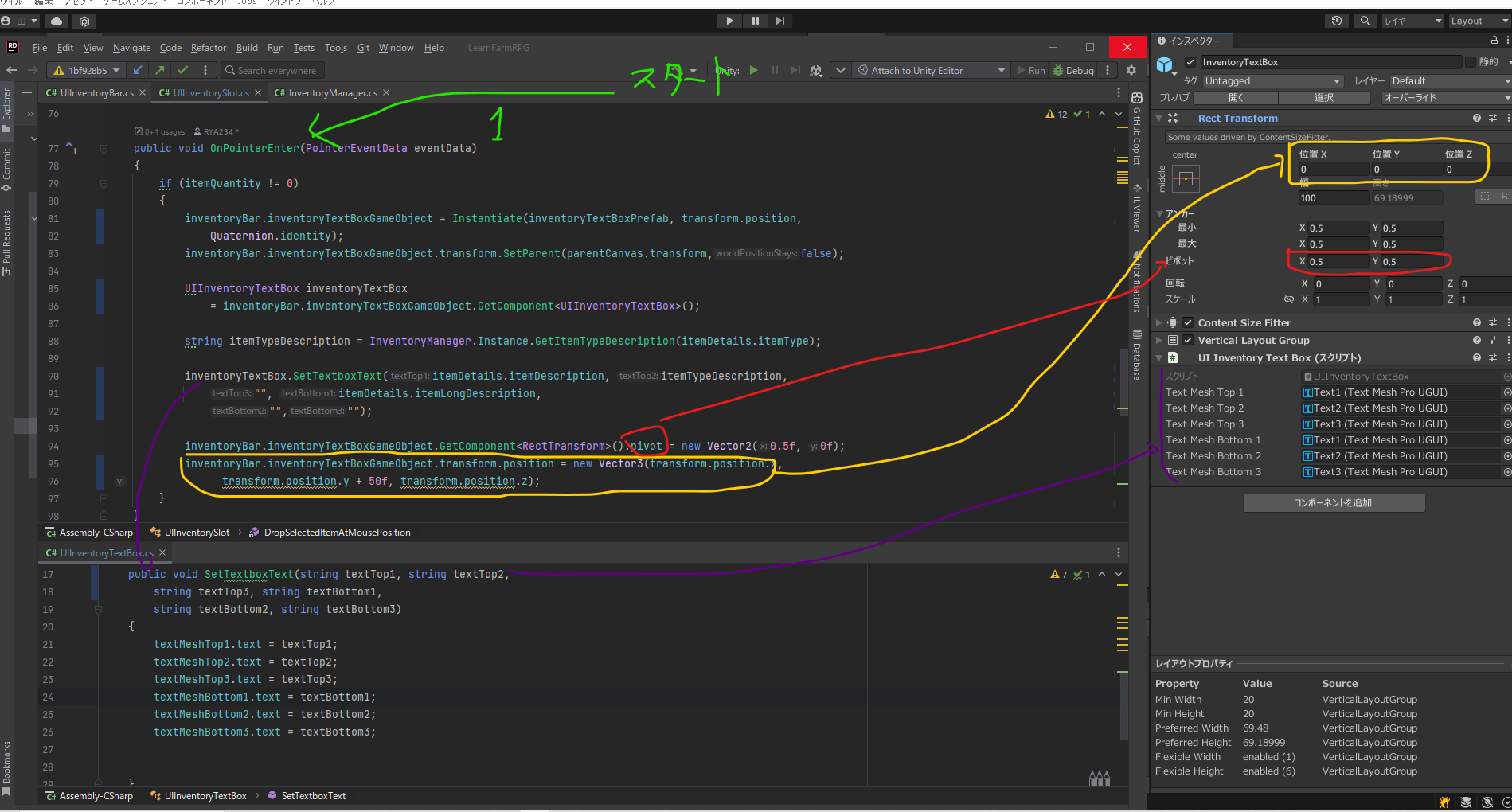1512x812 pixels.
Task: Expand Content Size Fitter component
Action: click(x=1158, y=322)
